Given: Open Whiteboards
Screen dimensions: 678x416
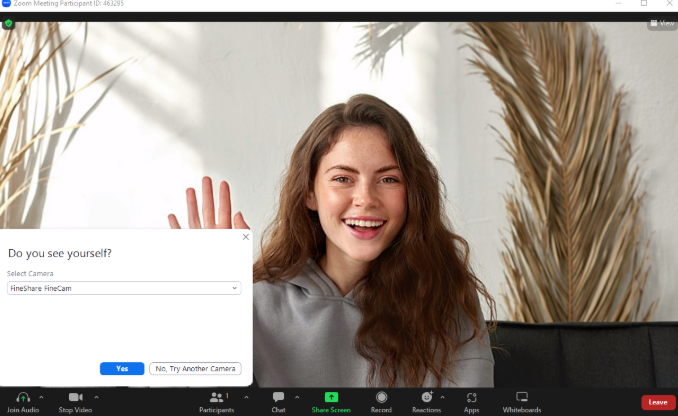Looking at the screenshot, I should (x=522, y=402).
